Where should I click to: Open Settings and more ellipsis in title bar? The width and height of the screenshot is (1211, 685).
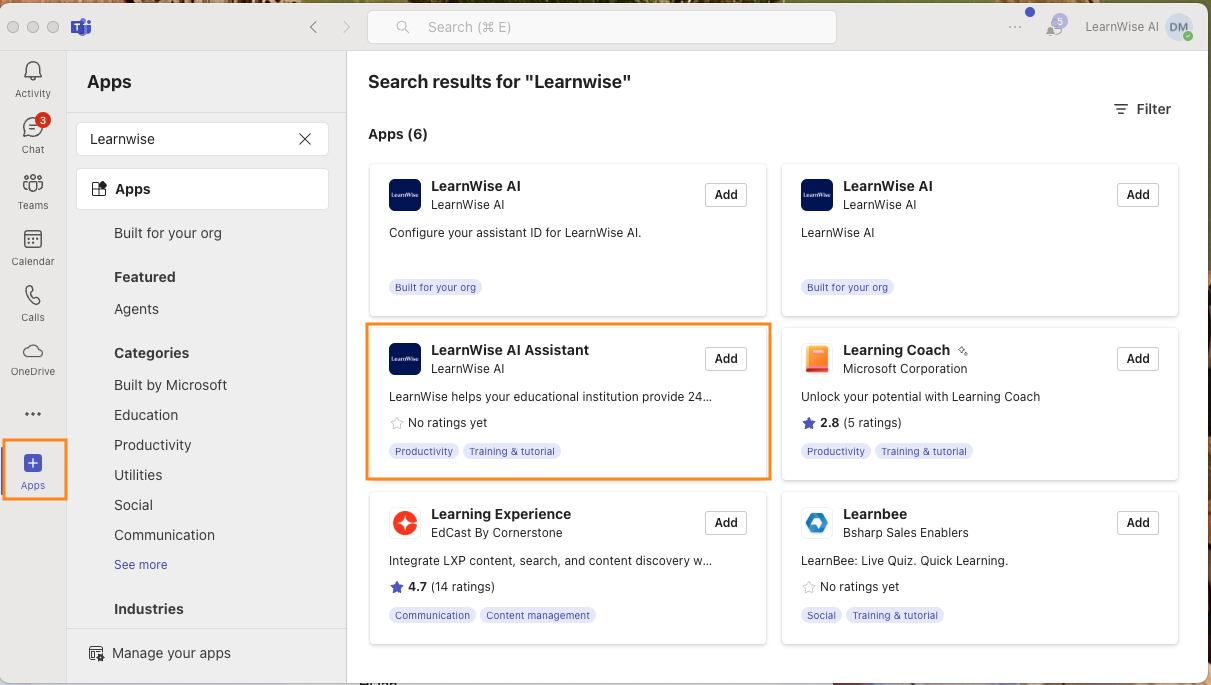[1015, 27]
